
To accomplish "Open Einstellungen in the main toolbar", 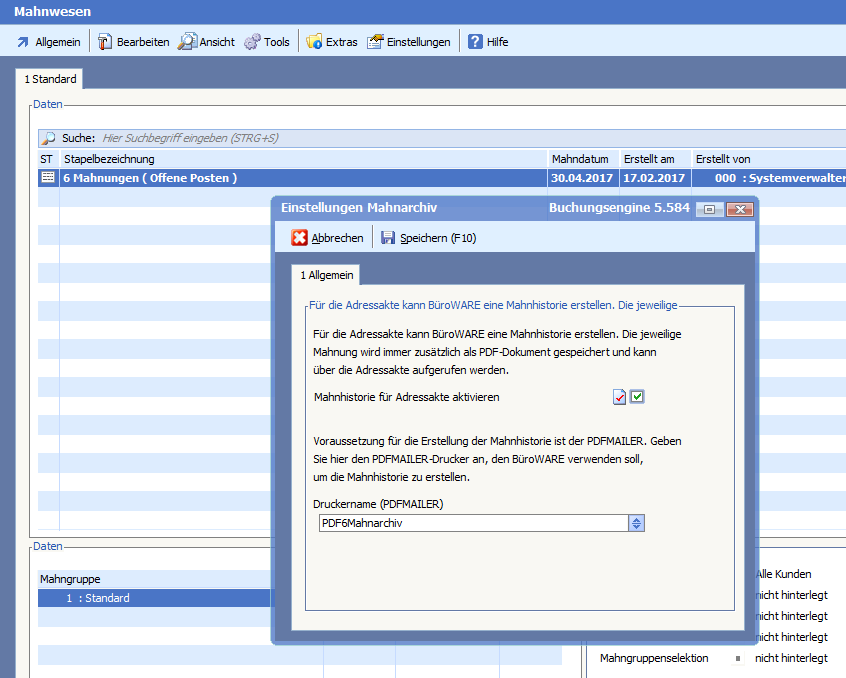I will pyautogui.click(x=408, y=42).
